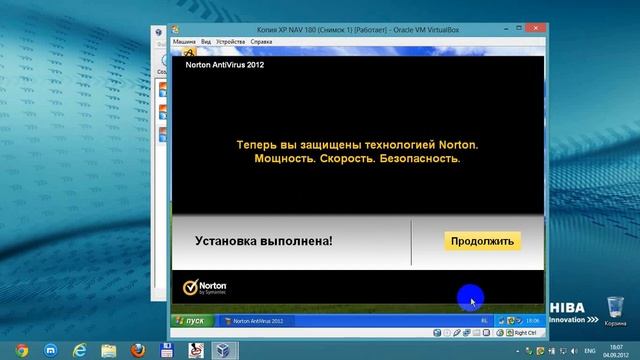Open the floppy disk icon app on taskbar
The image size is (640, 360).
tap(167, 351)
